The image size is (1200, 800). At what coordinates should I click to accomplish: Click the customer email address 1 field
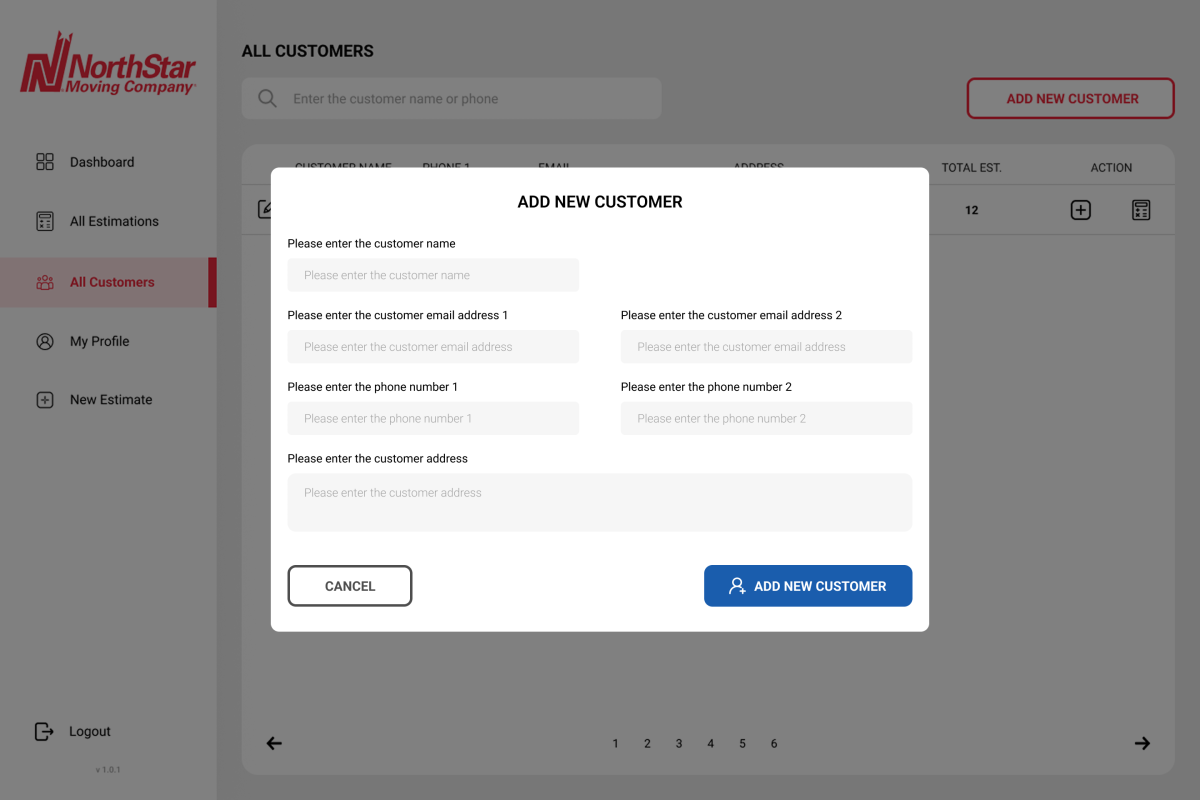pyautogui.click(x=433, y=347)
